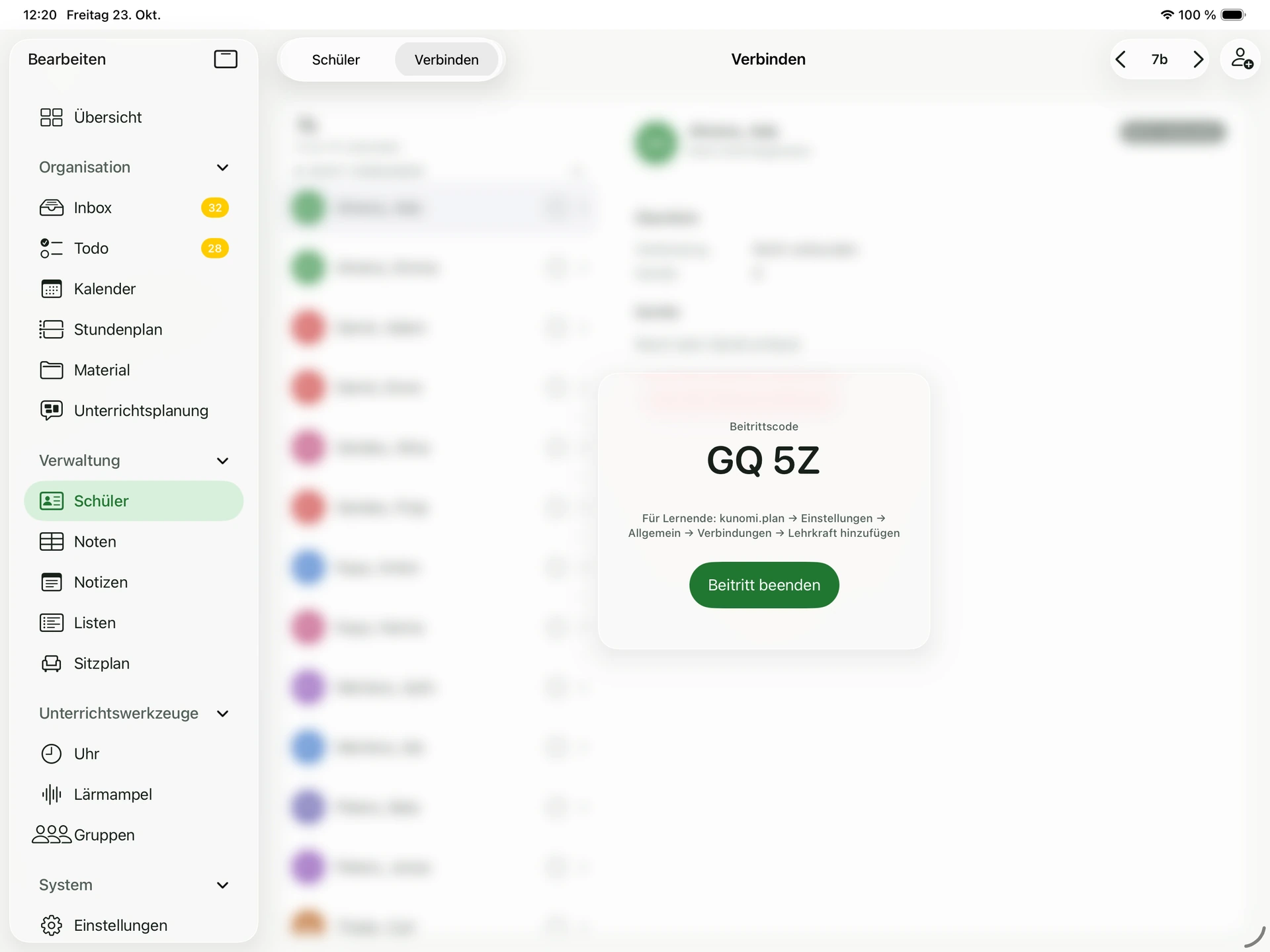
Task: Click the battery icon in status bar
Action: click(1233, 15)
